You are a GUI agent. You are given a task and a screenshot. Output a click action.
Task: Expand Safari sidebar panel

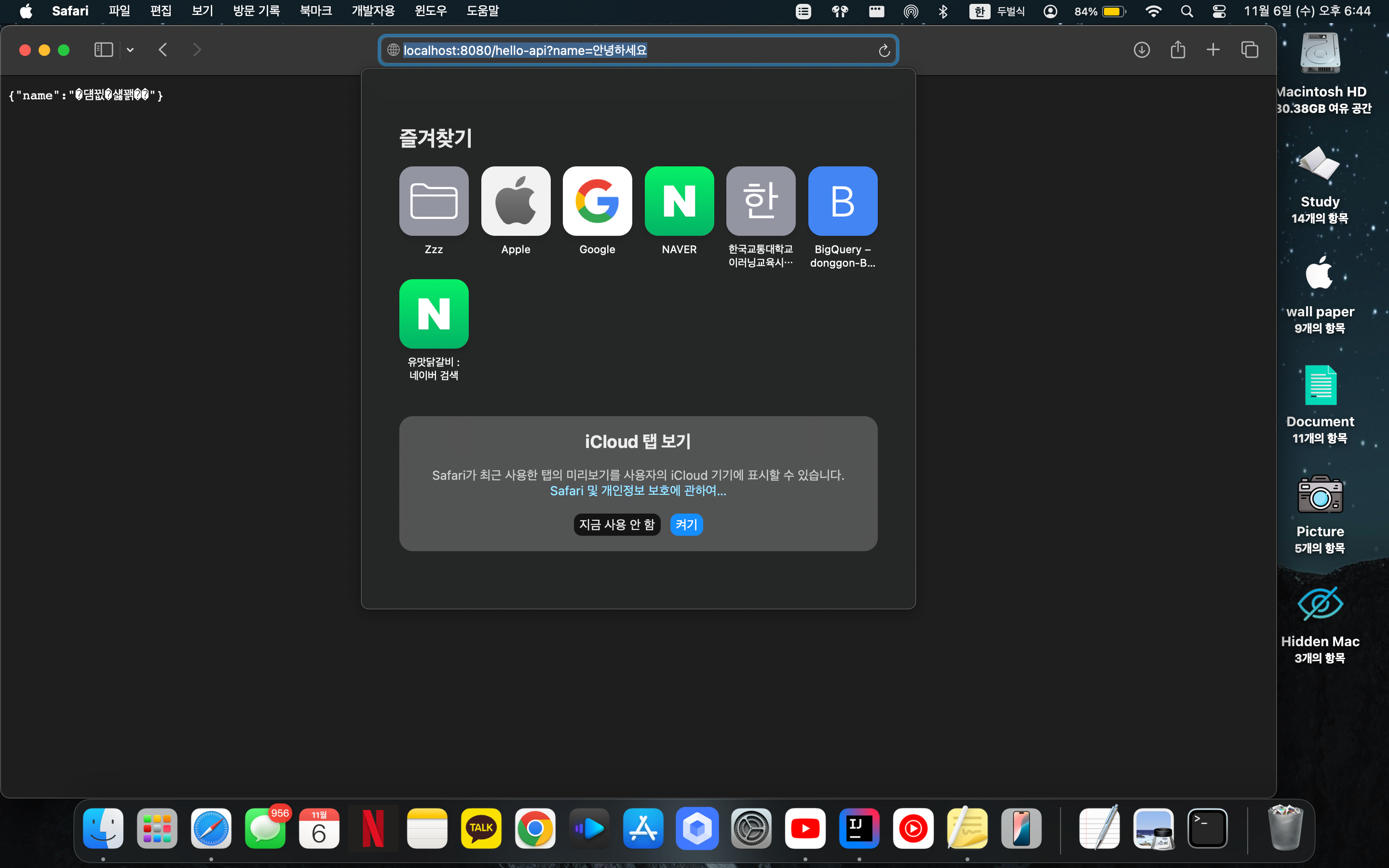[104, 49]
